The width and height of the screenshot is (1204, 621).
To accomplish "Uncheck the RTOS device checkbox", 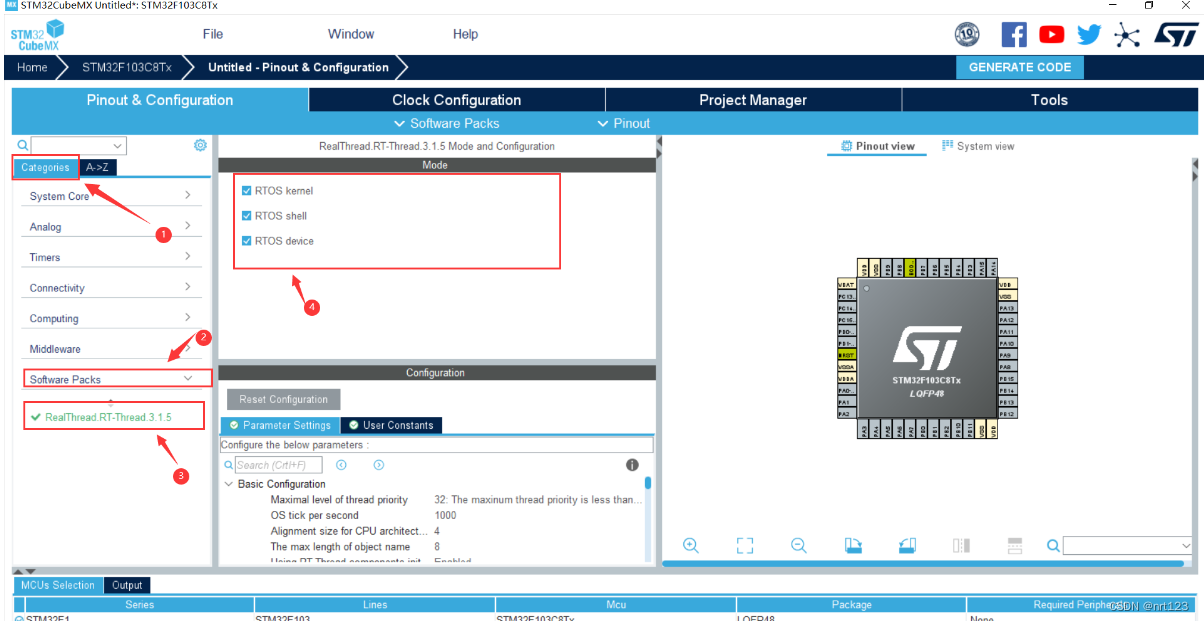I will point(246,240).
